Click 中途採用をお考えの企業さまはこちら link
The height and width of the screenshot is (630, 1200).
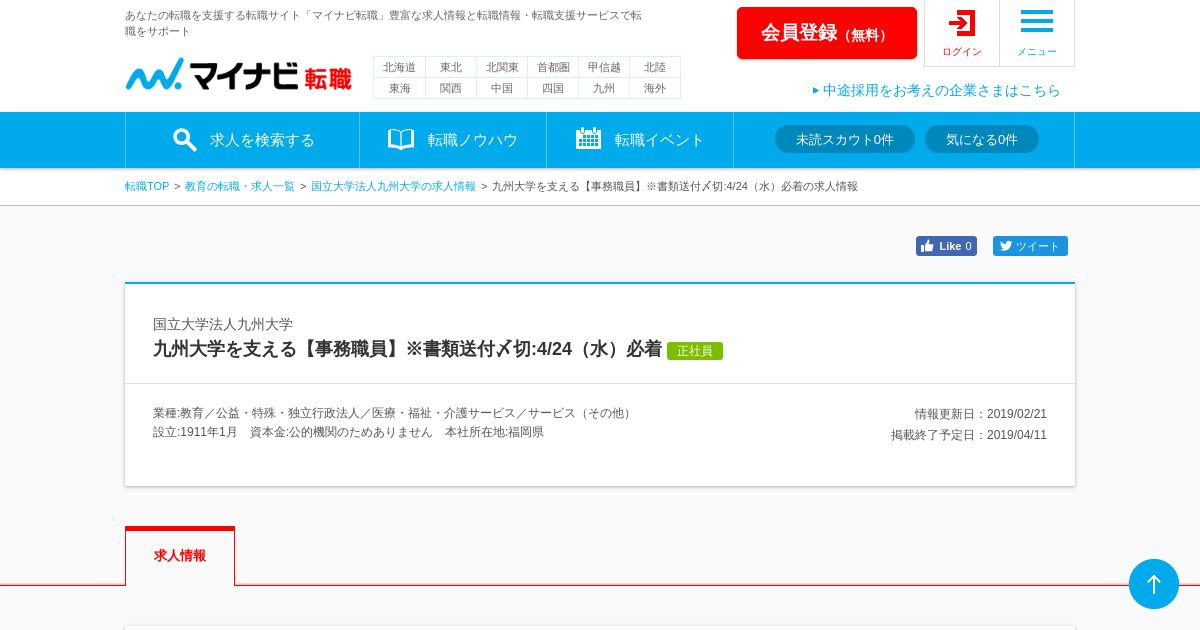(937, 90)
